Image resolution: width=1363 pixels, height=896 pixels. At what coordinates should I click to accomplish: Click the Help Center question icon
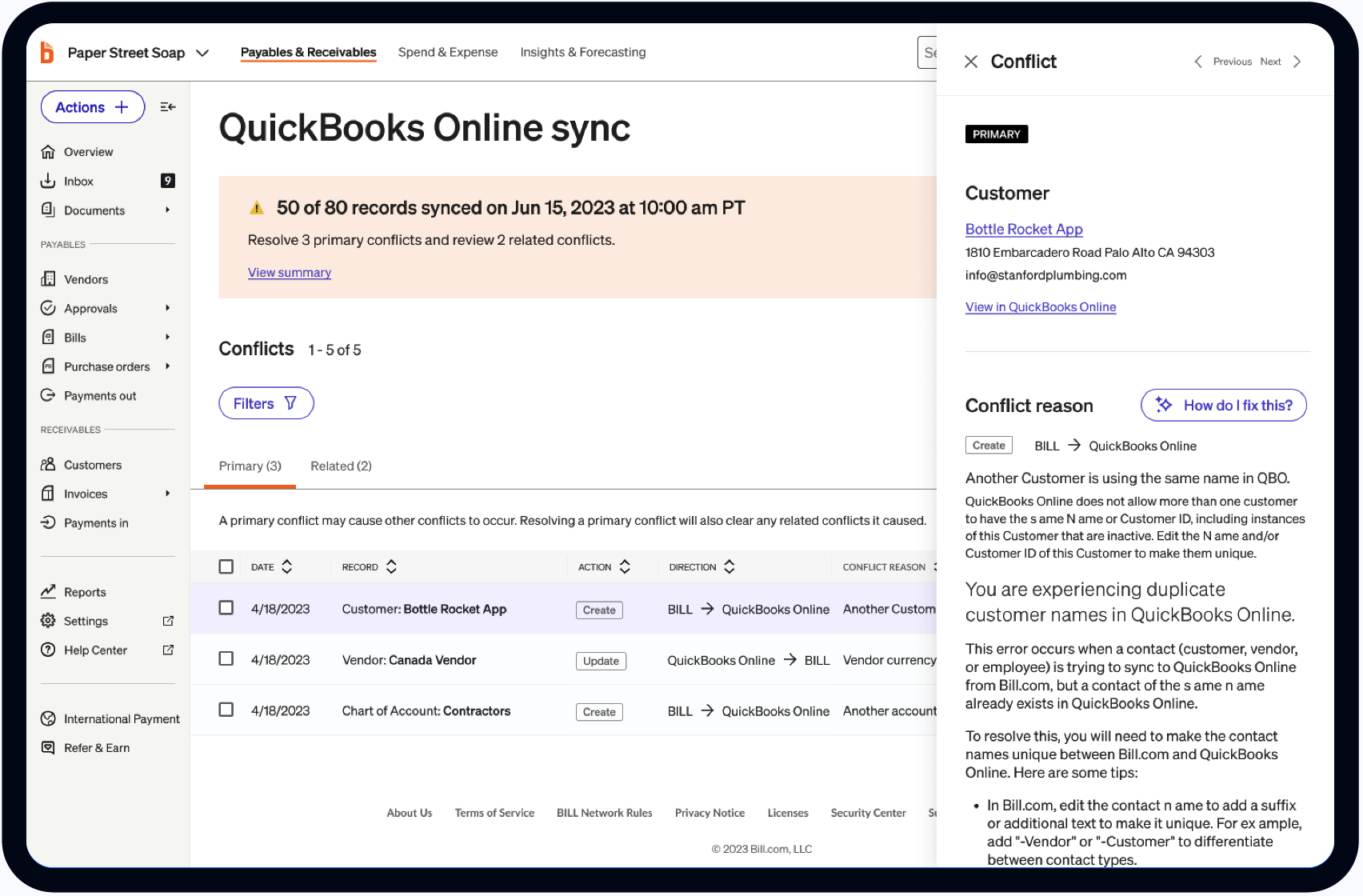click(x=48, y=650)
